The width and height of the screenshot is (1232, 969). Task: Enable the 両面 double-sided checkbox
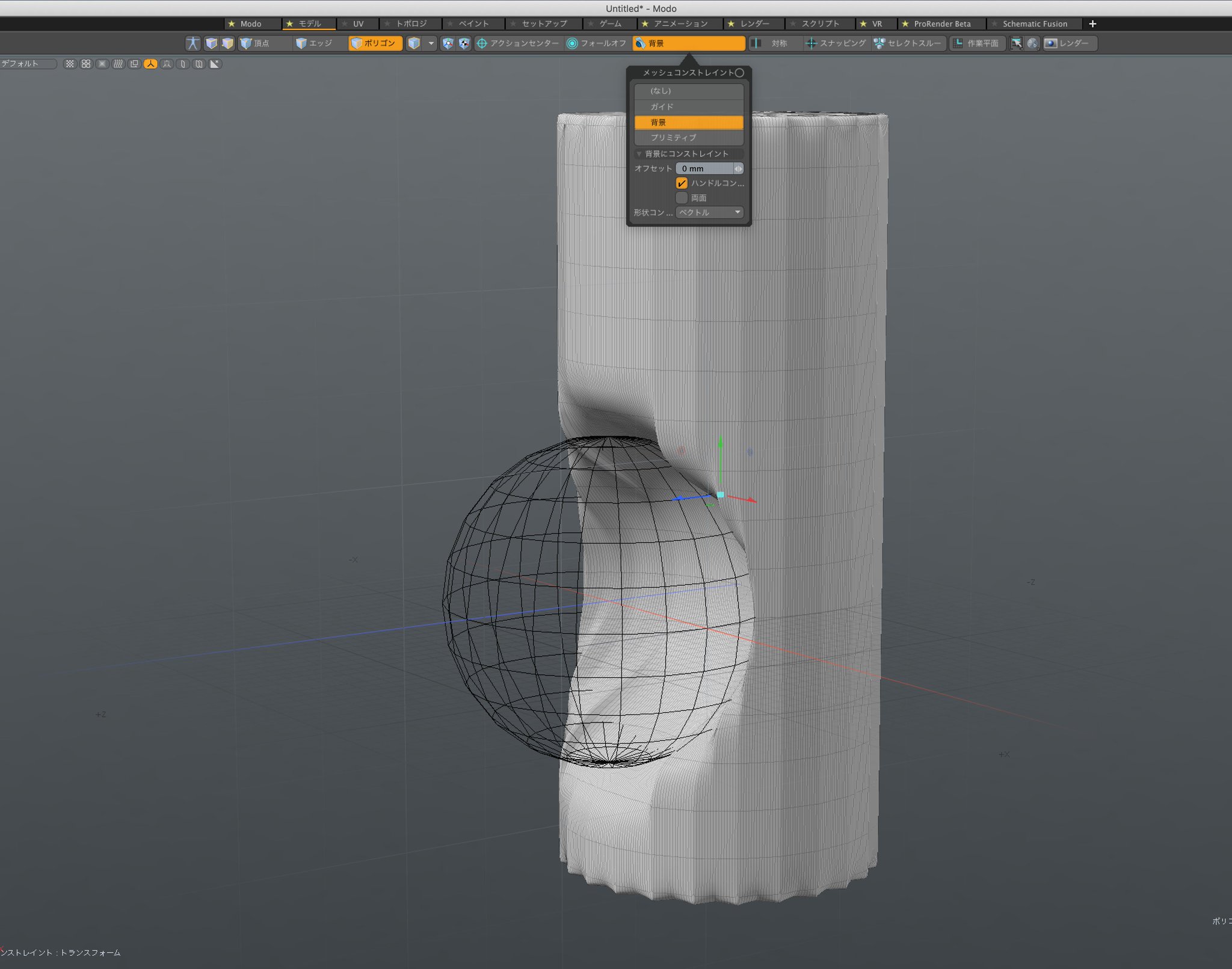tap(682, 198)
